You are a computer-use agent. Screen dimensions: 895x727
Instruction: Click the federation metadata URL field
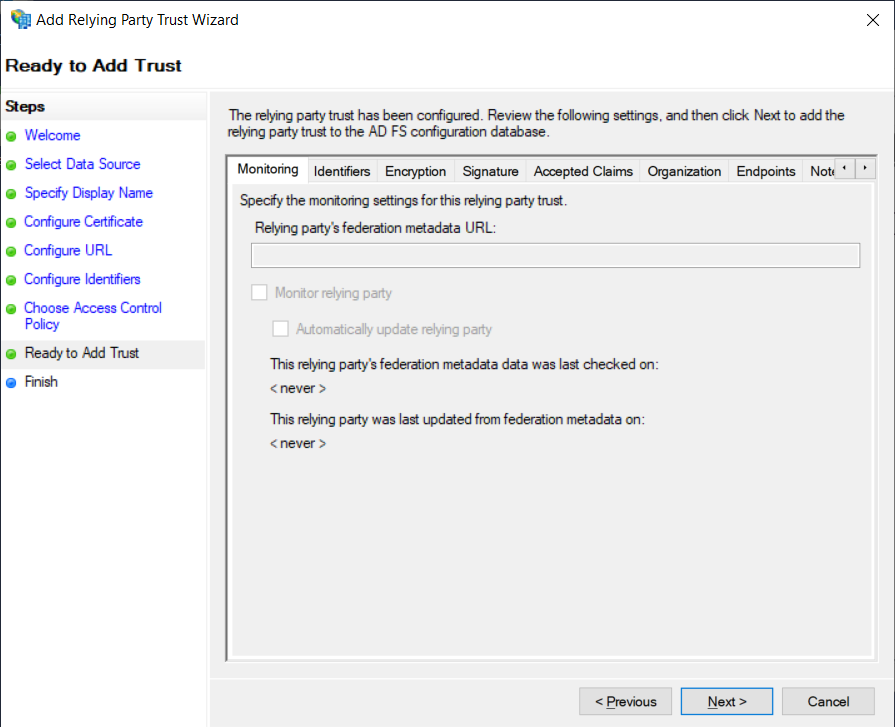tap(555, 255)
